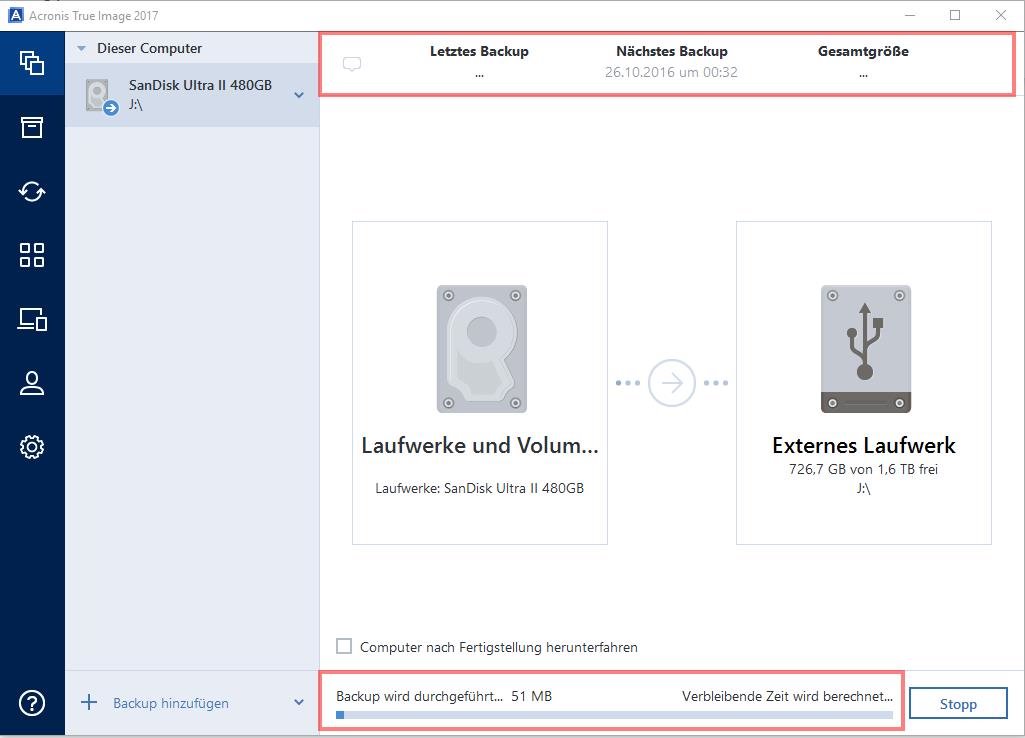Open the Dashboard devices icon in sidebar
Screen dimensions: 1025x738
click(x=32, y=319)
